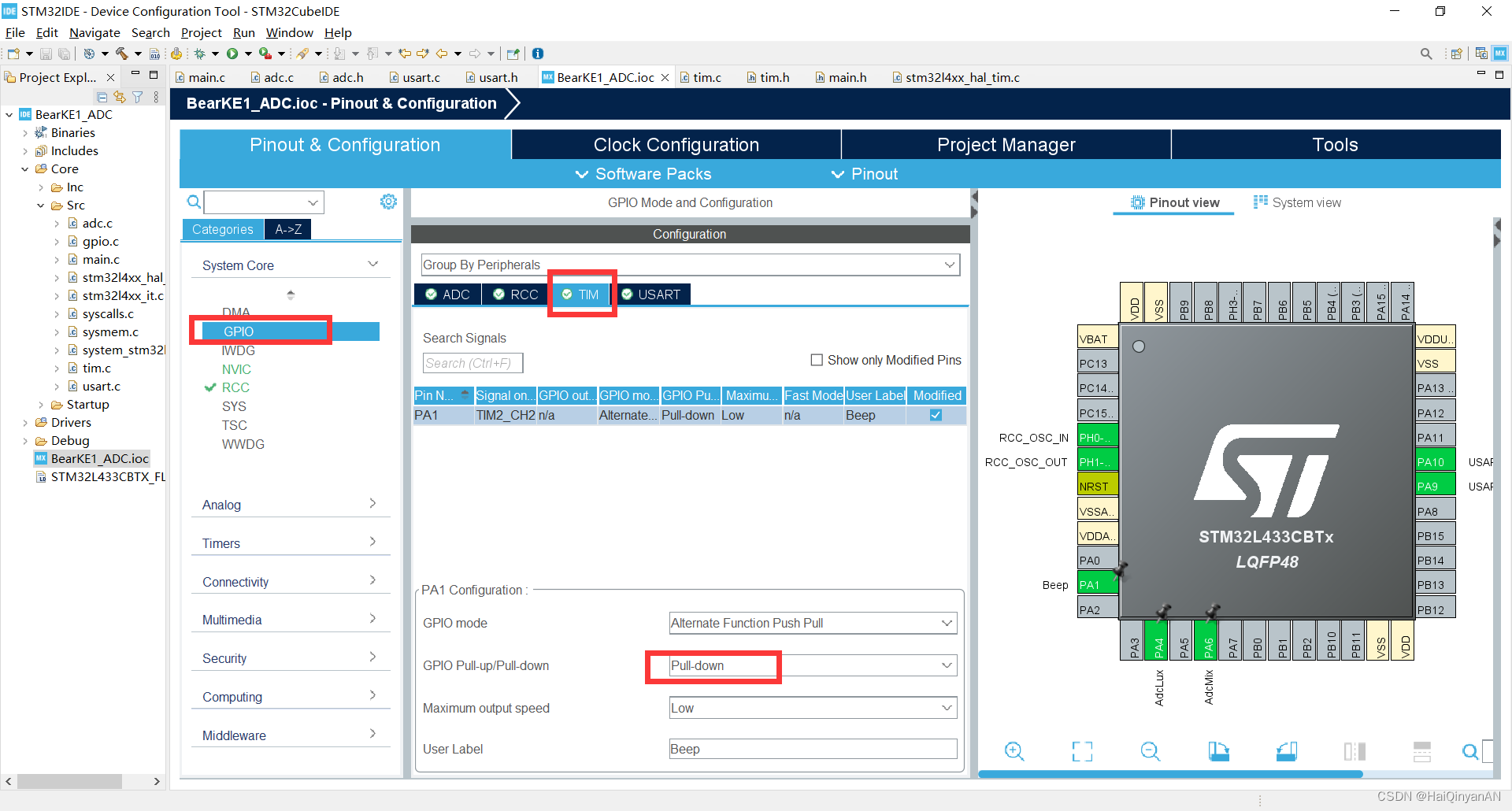Click the Run with external tools icon

click(x=265, y=54)
